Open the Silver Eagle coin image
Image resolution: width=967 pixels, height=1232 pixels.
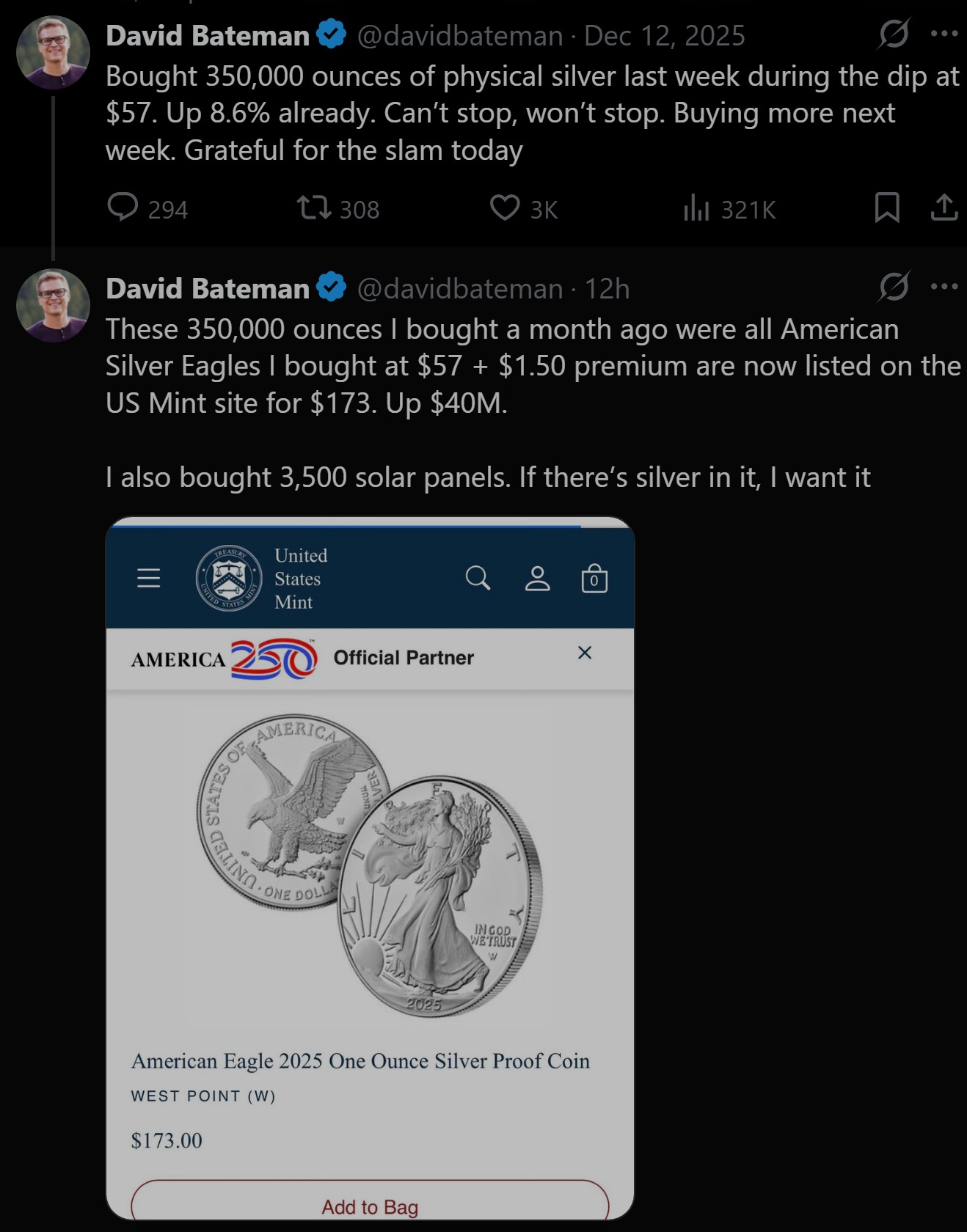(x=370, y=865)
